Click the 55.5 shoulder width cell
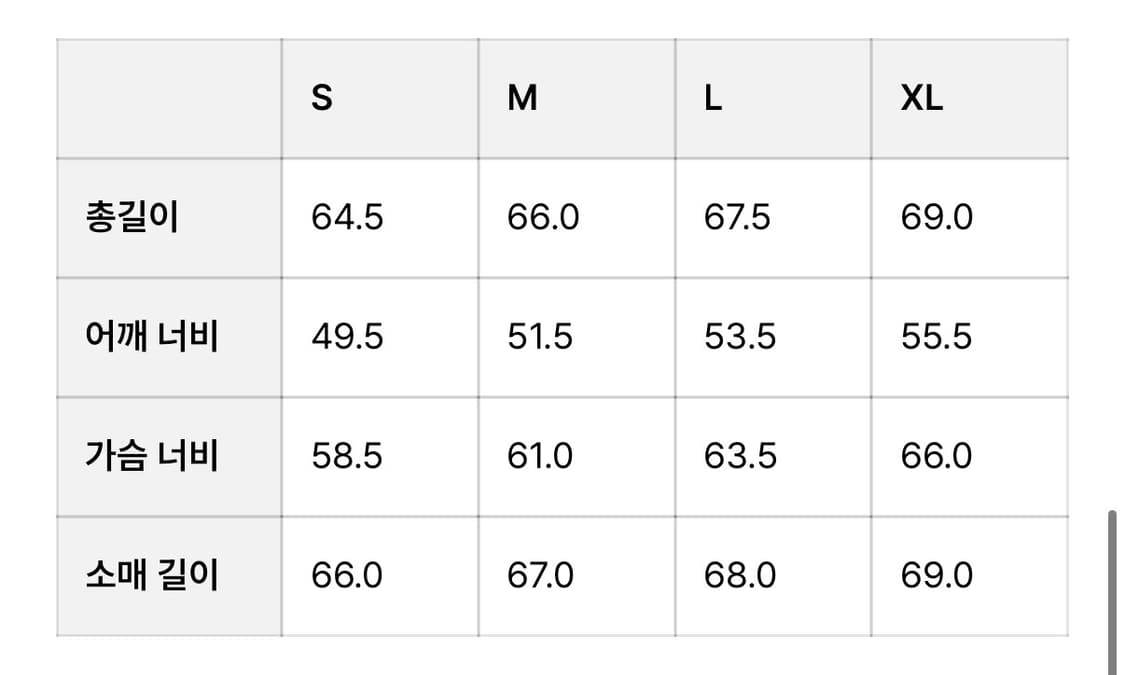Image resolution: width=1125 pixels, height=675 pixels. point(936,337)
